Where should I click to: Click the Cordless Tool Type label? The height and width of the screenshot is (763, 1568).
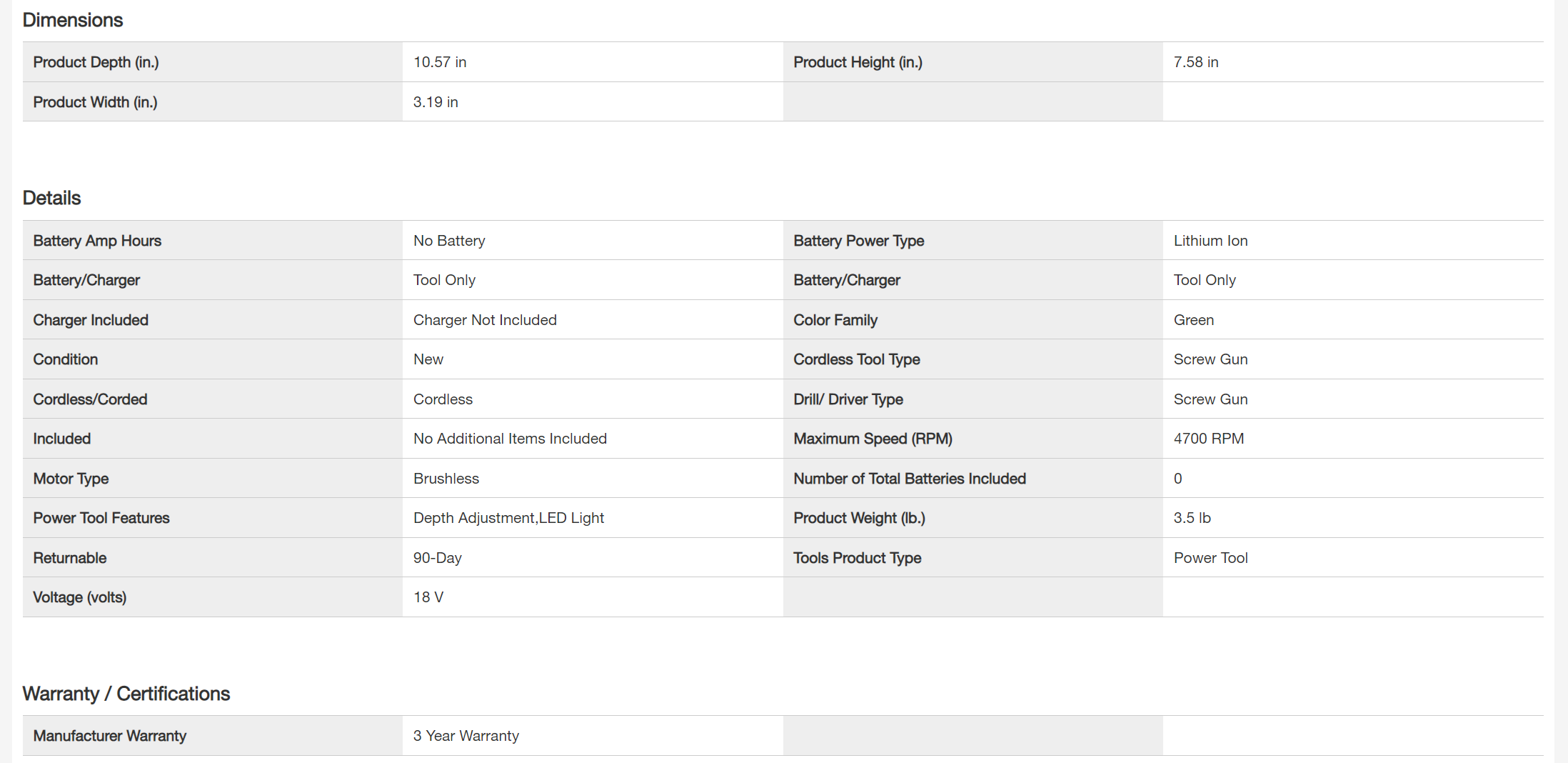coord(856,359)
